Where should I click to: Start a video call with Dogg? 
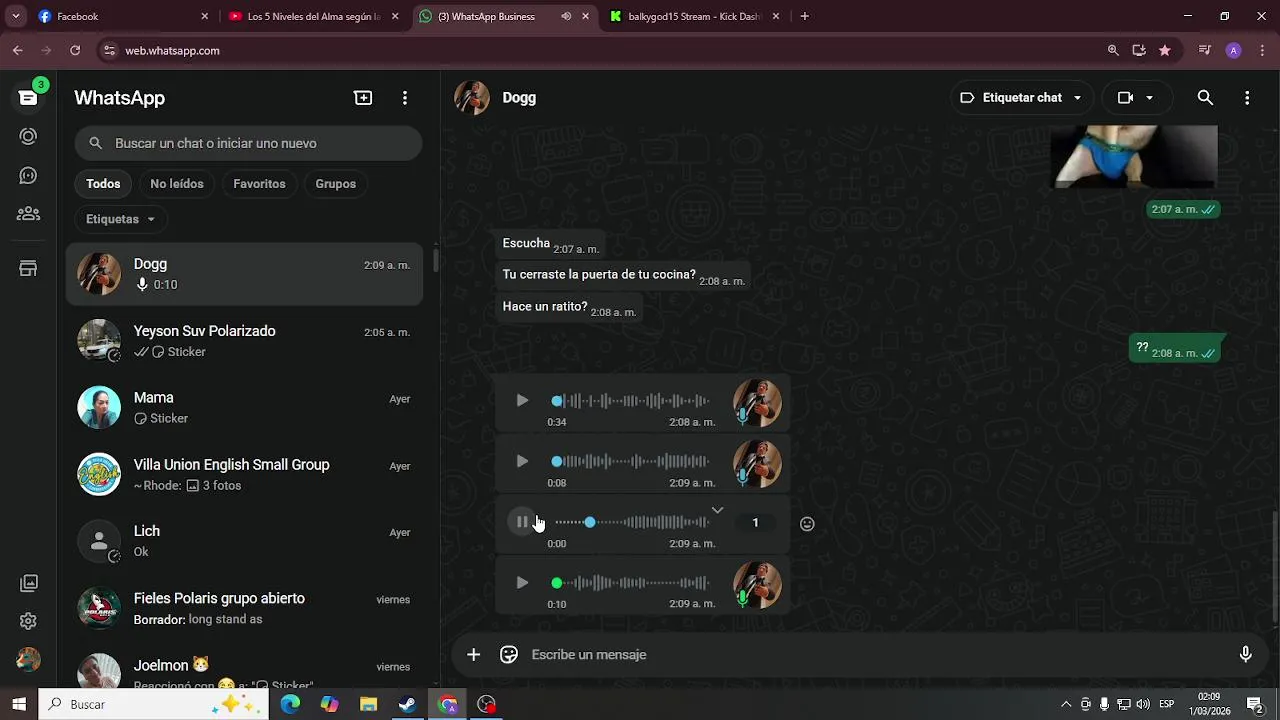(x=1125, y=98)
